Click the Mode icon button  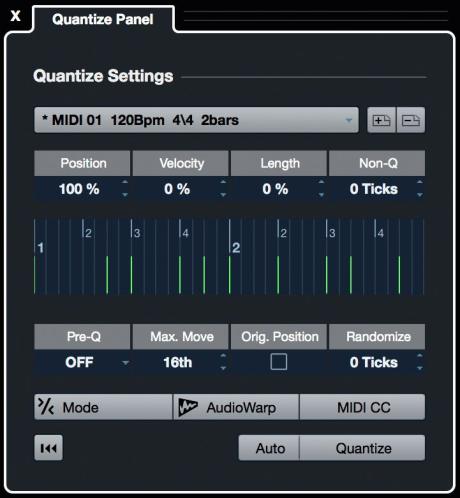(x=103, y=407)
